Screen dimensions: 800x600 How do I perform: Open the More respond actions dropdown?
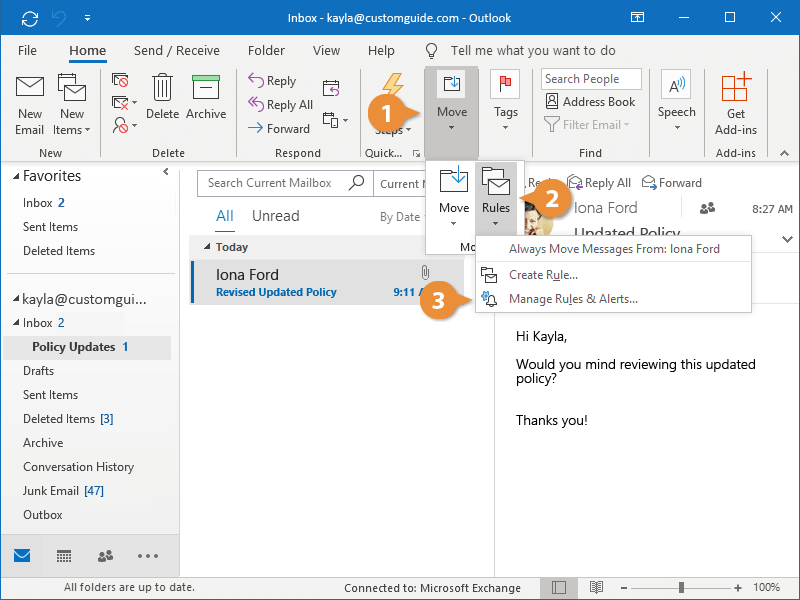(x=335, y=120)
